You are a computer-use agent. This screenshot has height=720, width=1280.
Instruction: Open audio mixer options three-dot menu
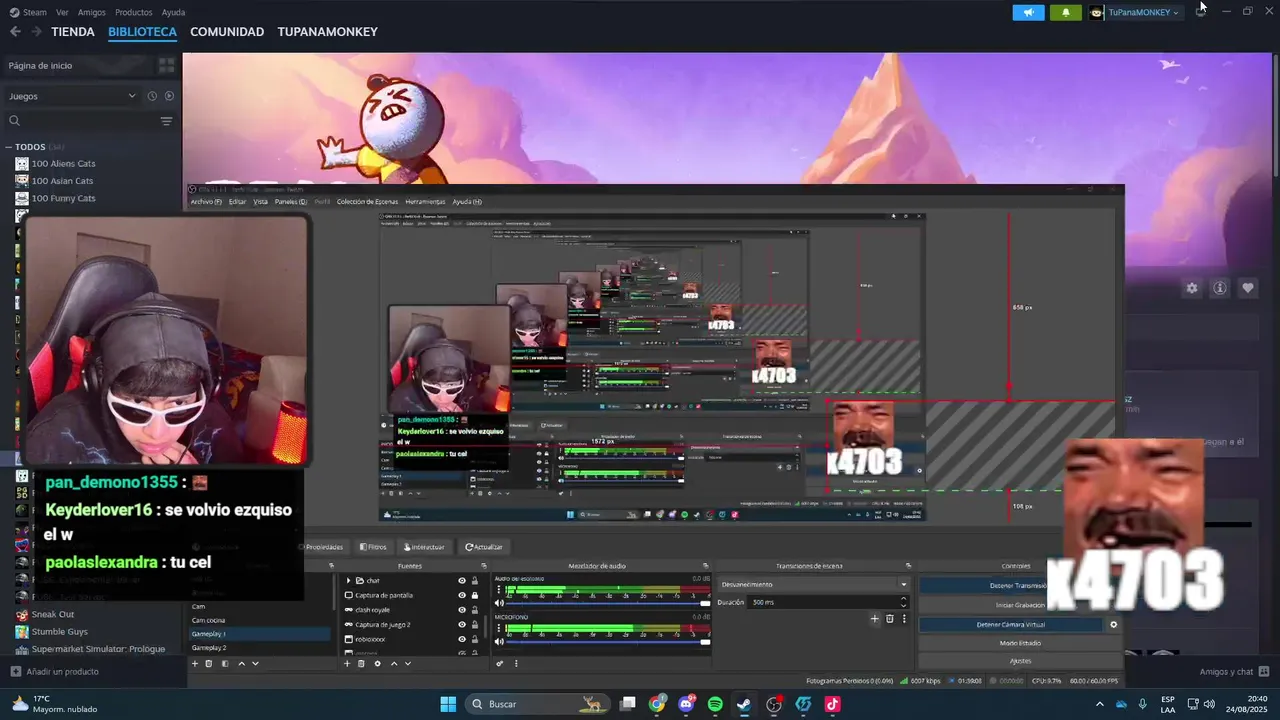tap(516, 663)
